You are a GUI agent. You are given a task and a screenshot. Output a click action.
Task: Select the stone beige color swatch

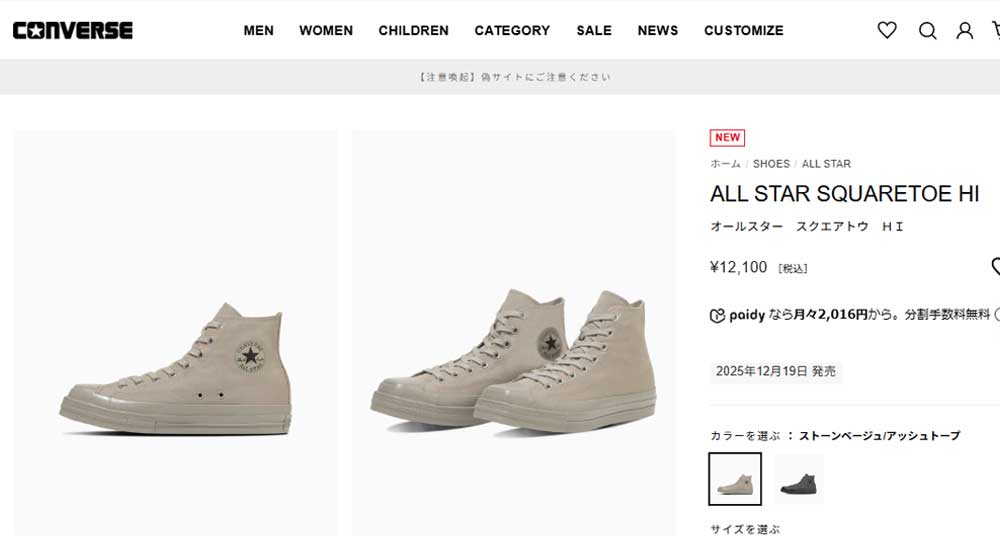coord(735,479)
